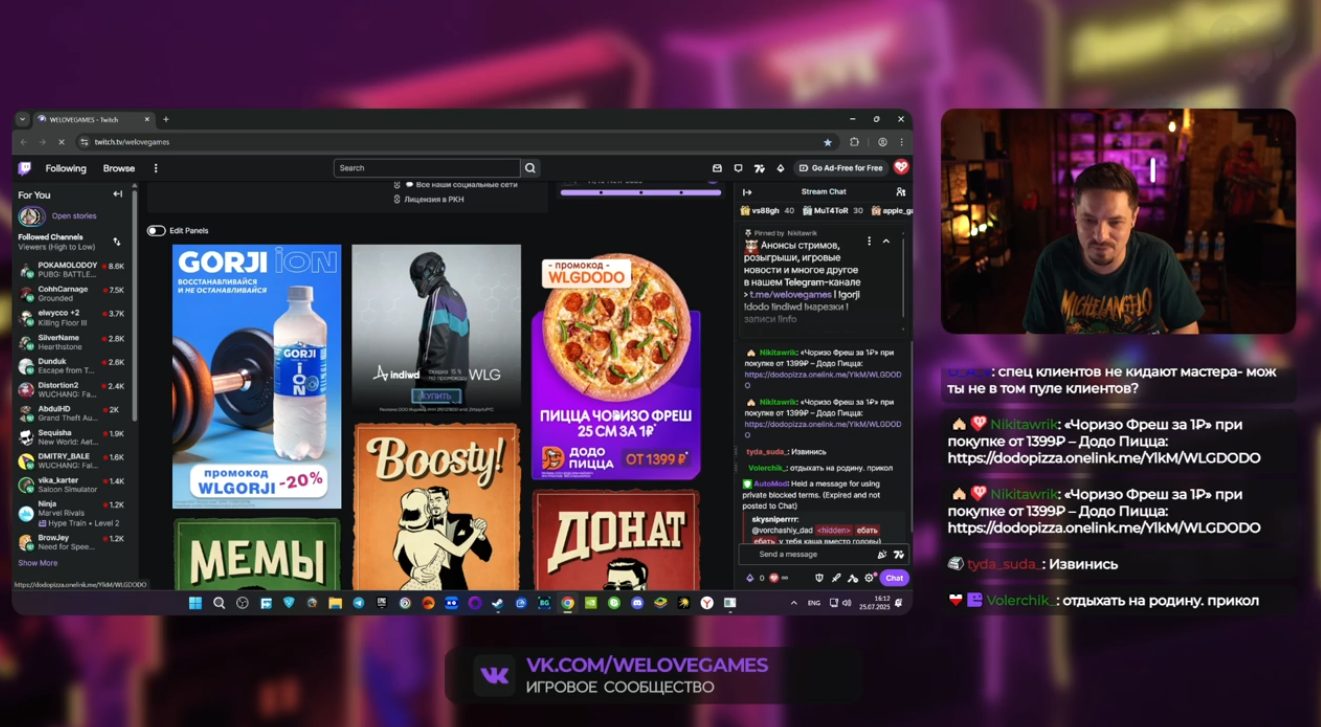This screenshot has height=727, width=1321.
Task: Open moderator shield icon below chat input
Action: pyautogui.click(x=819, y=578)
